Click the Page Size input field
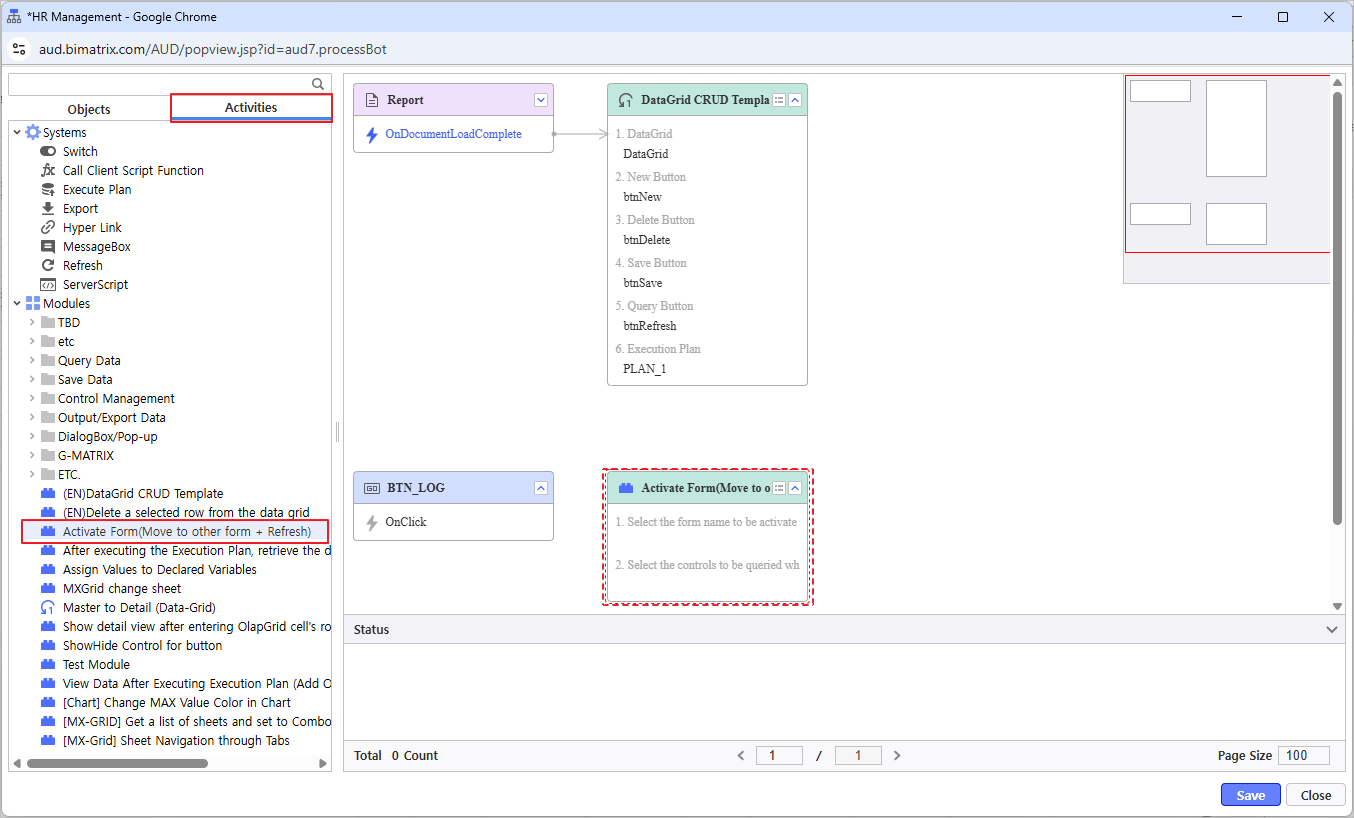Screen dimensions: 1354x818 tap(1303, 755)
